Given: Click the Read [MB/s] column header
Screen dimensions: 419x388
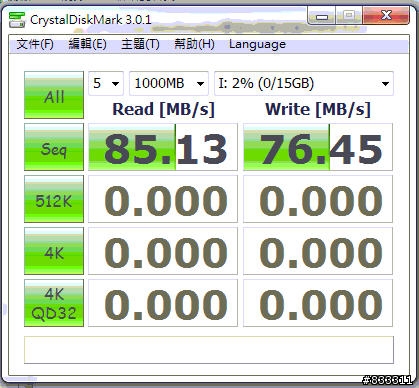Looking at the screenshot, I should 163,109.
